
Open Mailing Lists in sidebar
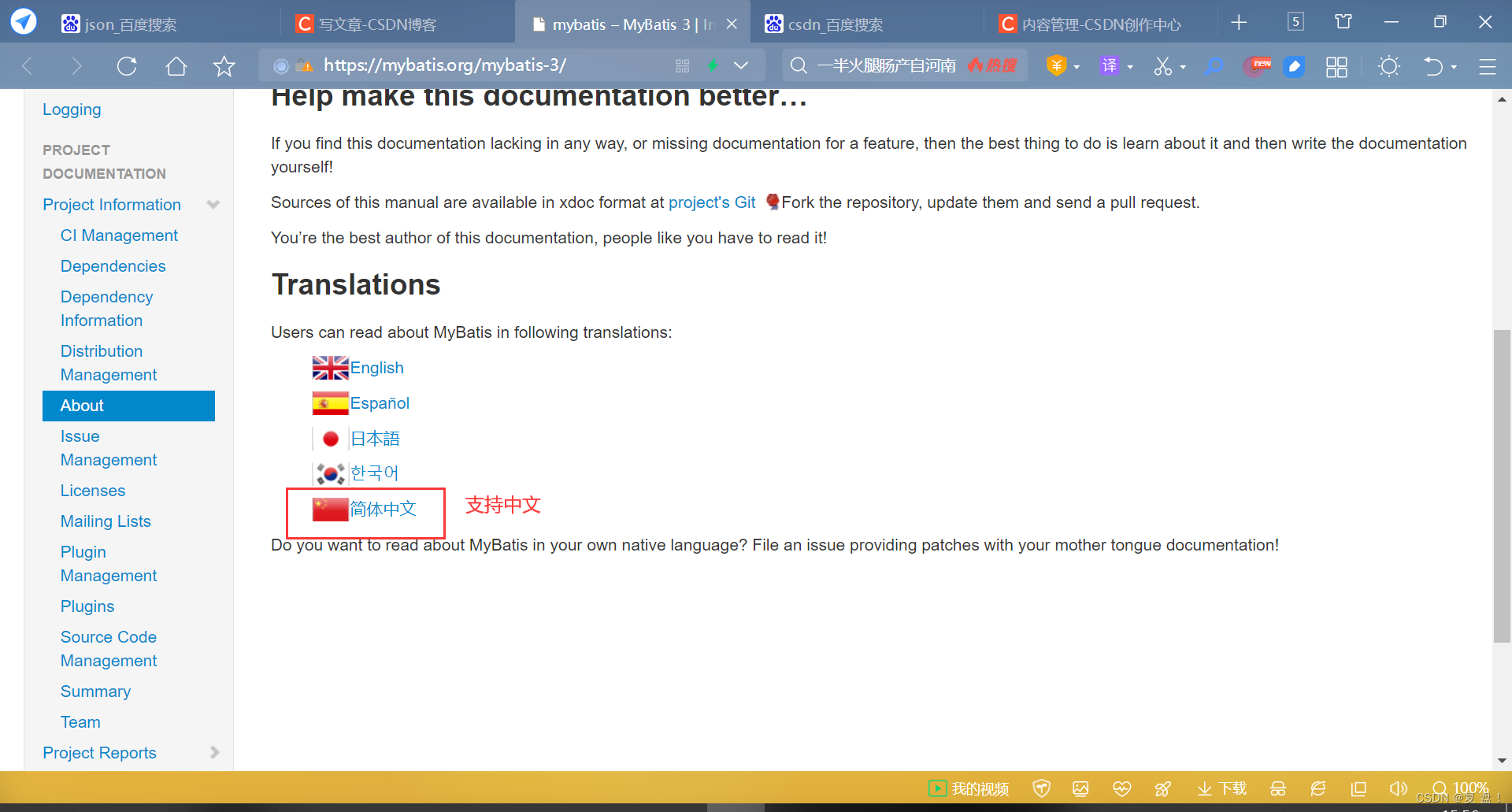tap(106, 521)
